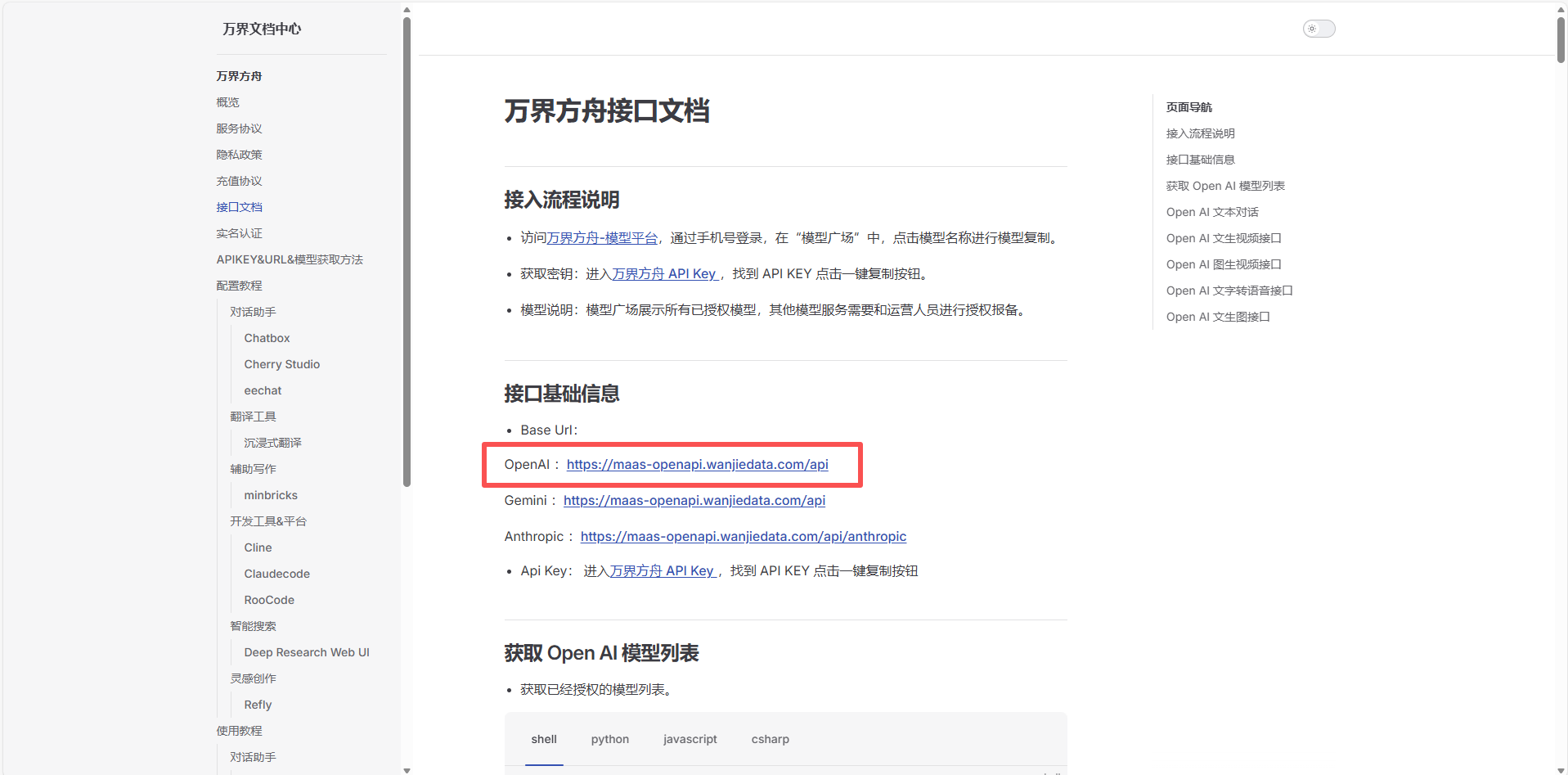Screen dimensions: 1568x775
Task: Open the 隐私政策 sidebar page
Action: [x=239, y=155]
